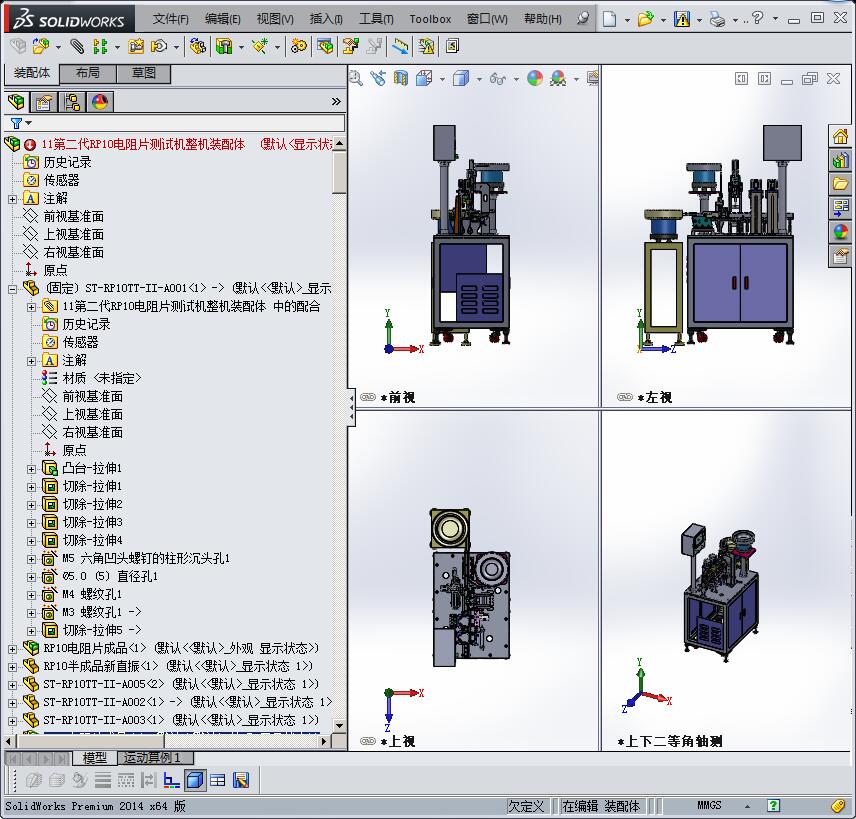The width and height of the screenshot is (856, 819).
Task: Open the 编辑(E) menu
Action: click(x=223, y=19)
